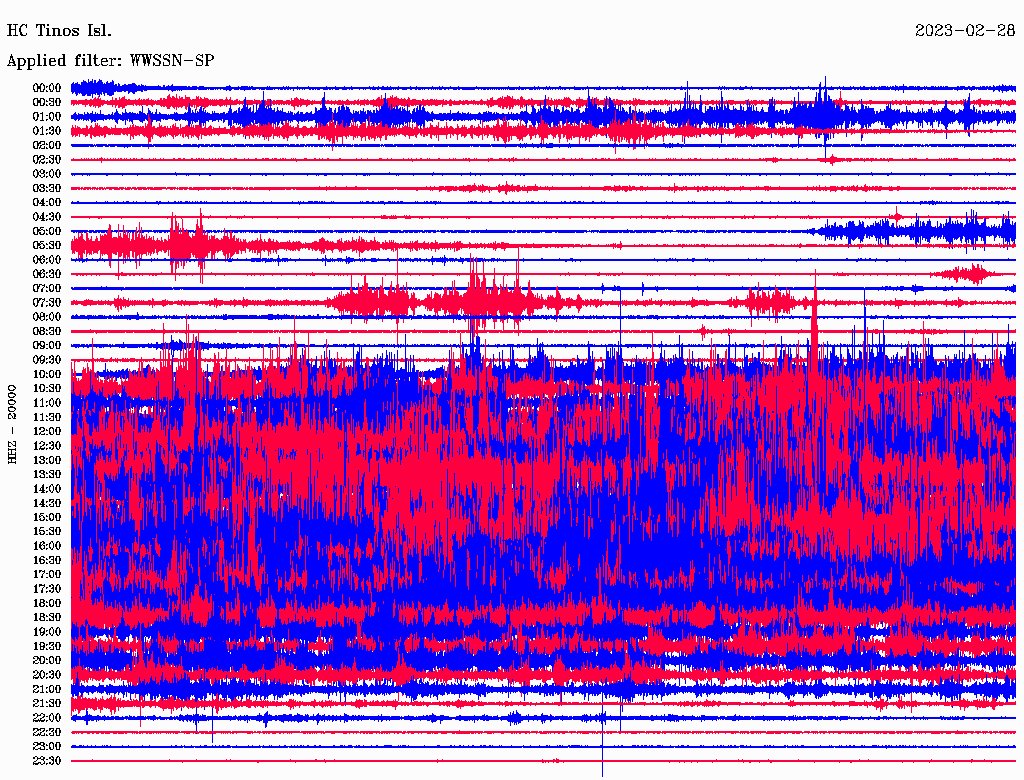
Task: Select the 07:30 time marker
Action: click(x=47, y=302)
